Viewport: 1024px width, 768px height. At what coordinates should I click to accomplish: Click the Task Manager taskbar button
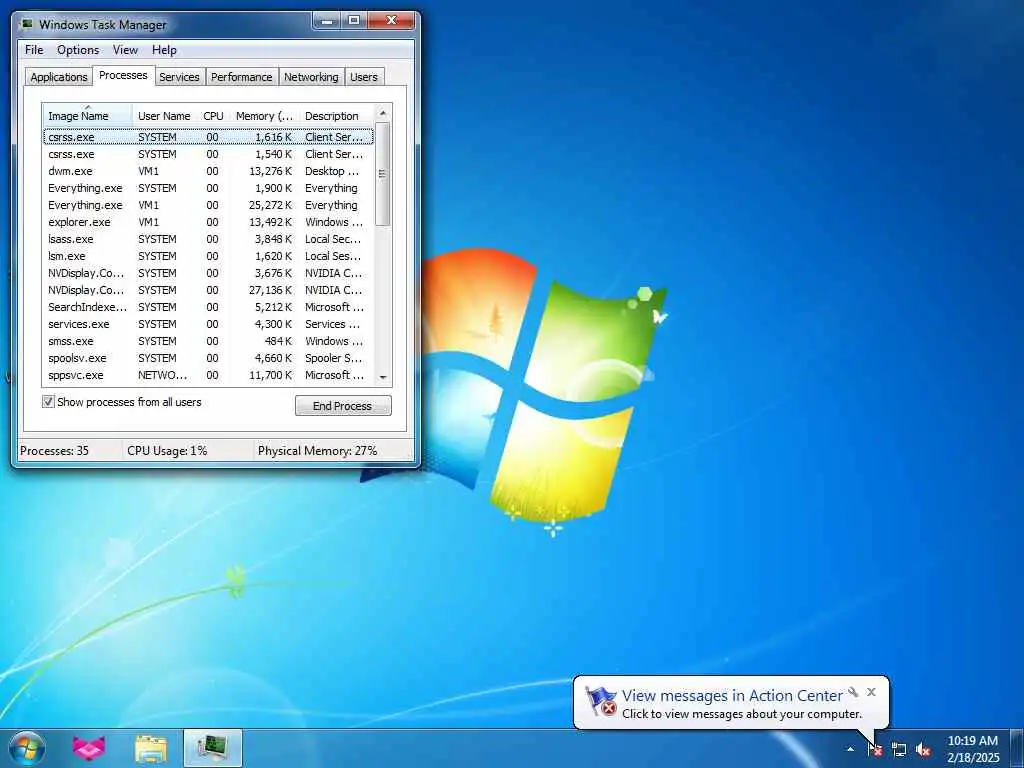tap(213, 748)
